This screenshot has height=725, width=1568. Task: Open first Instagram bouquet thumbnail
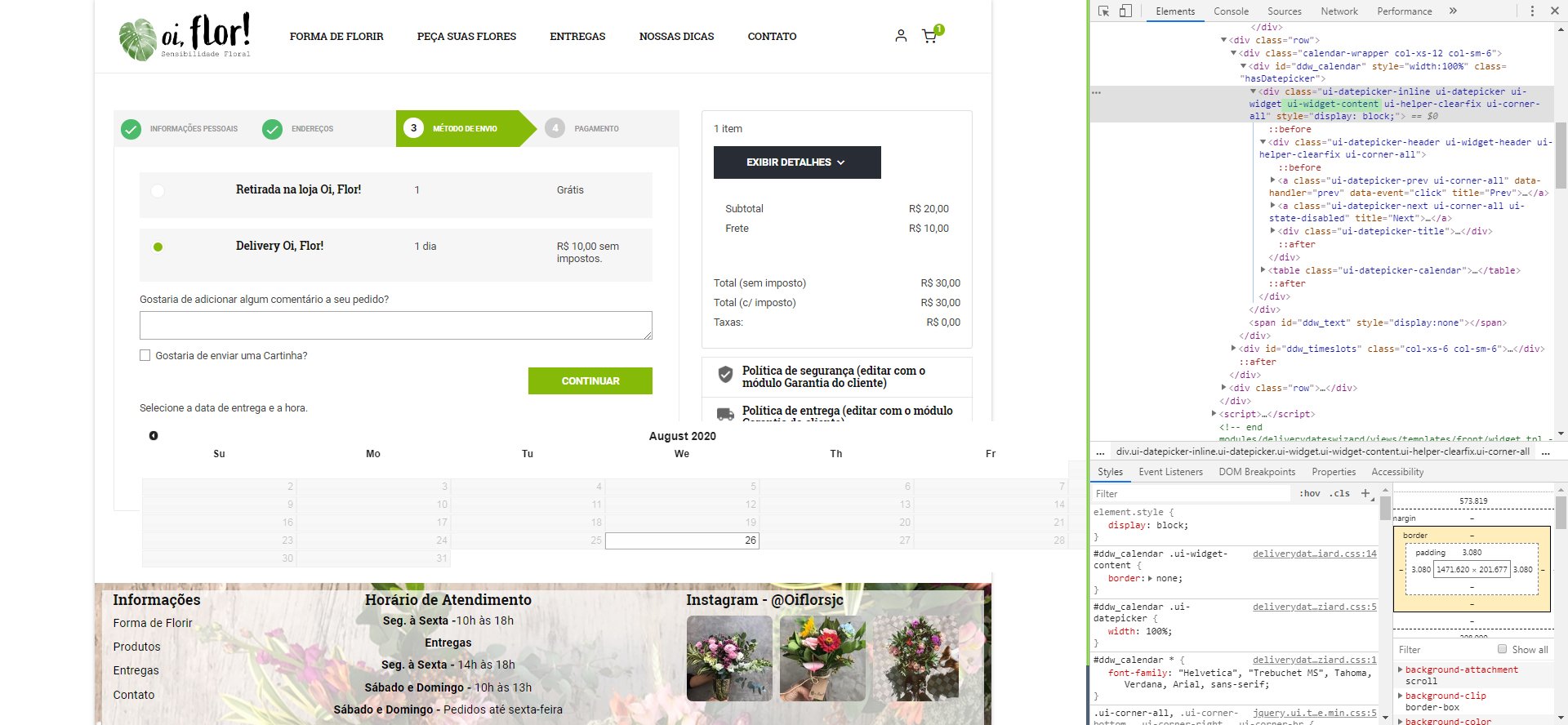(729, 658)
